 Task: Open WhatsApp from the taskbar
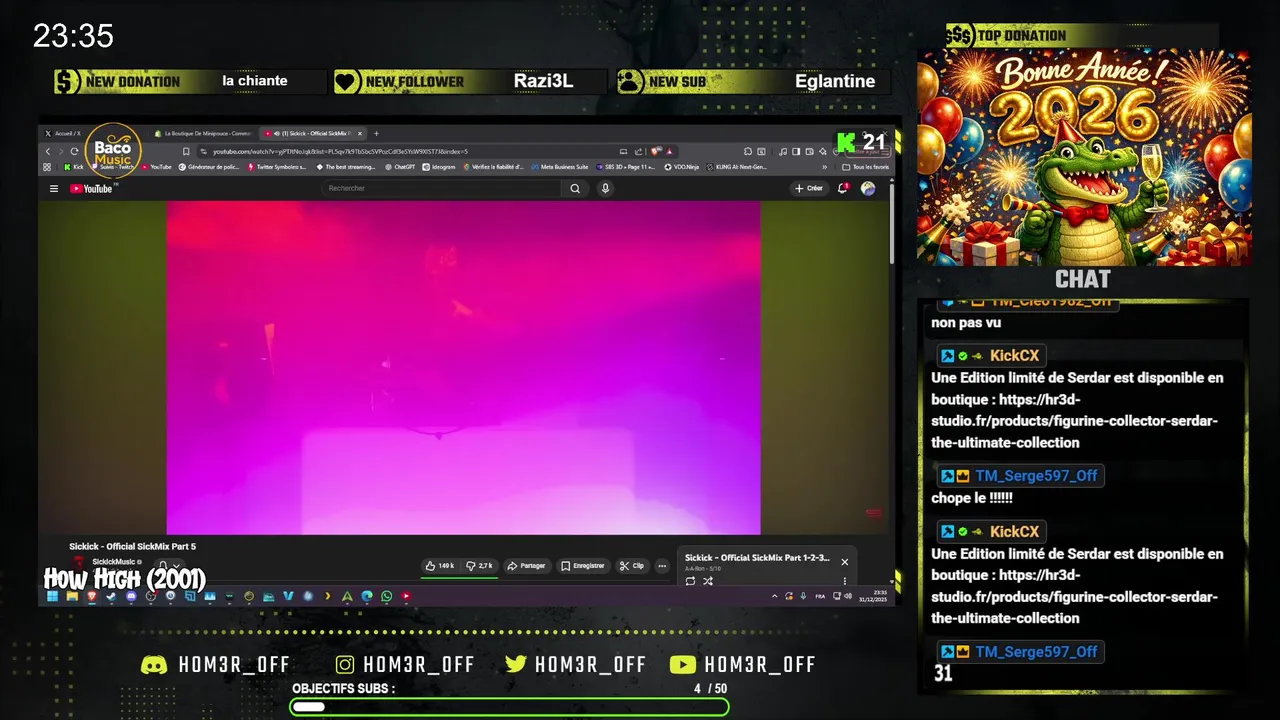tap(386, 596)
